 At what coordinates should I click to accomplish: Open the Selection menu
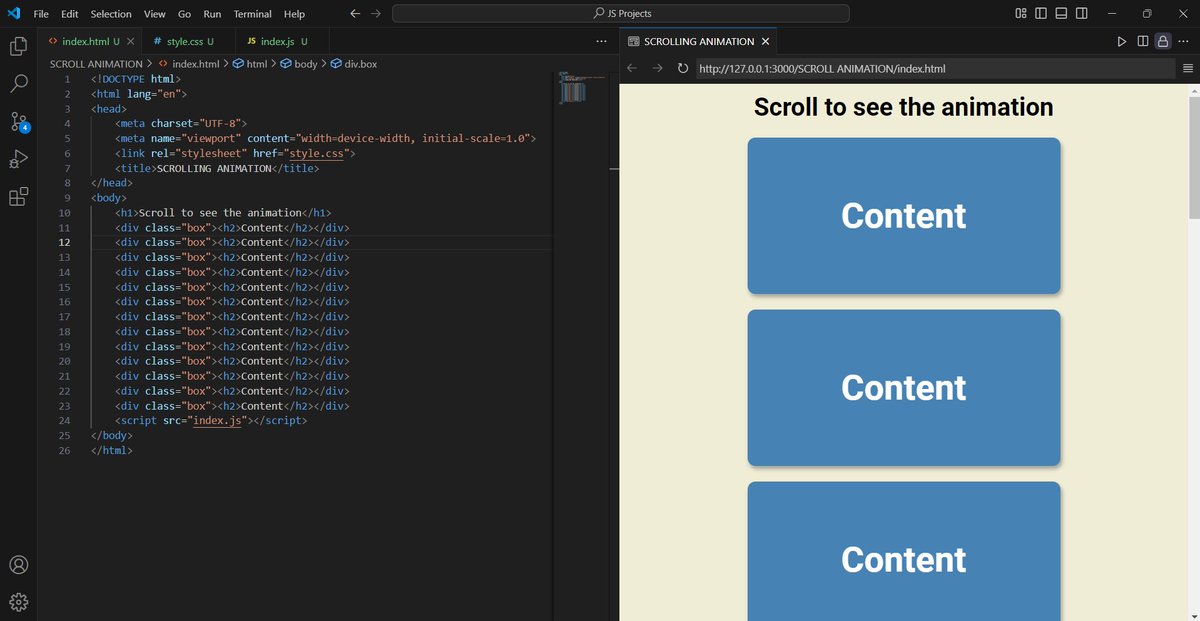point(111,14)
